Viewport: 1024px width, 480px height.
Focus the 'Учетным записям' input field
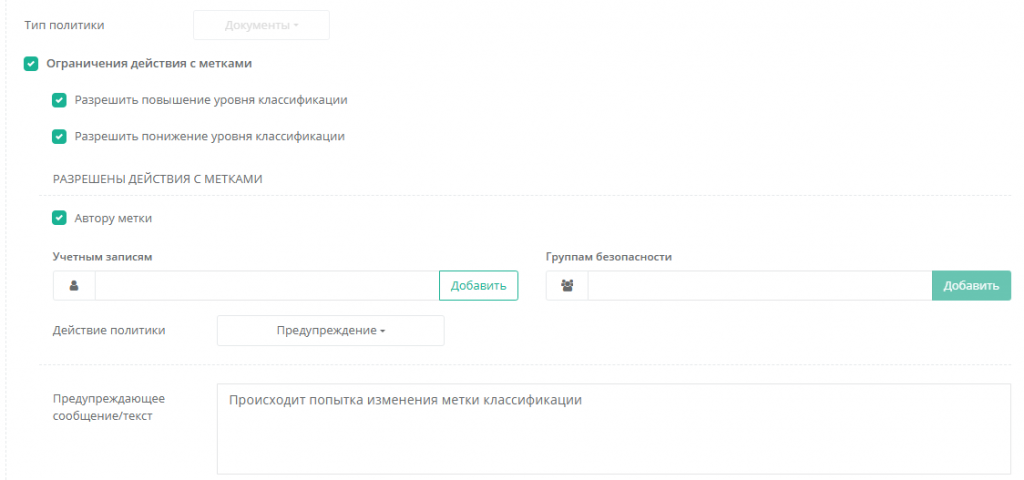(266, 286)
